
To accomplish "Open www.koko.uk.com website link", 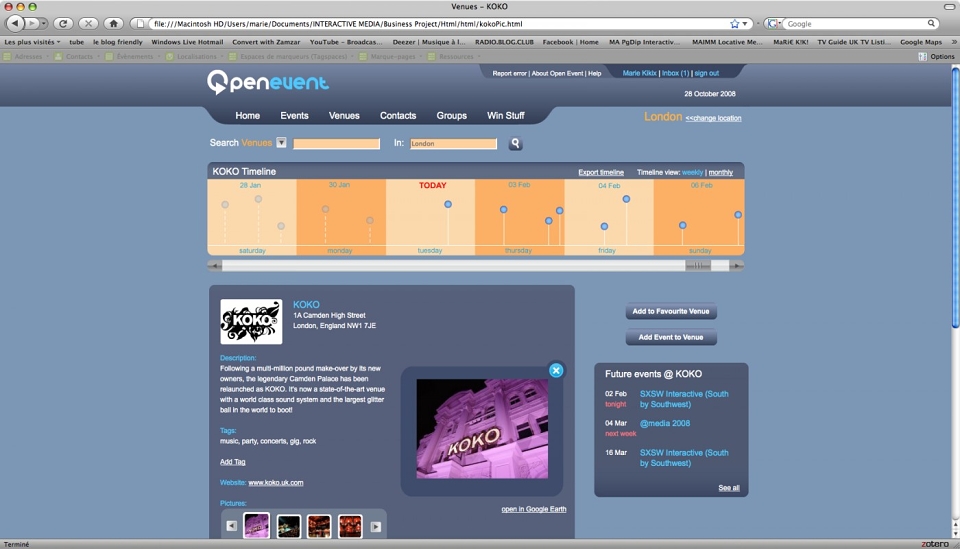I will coord(276,483).
